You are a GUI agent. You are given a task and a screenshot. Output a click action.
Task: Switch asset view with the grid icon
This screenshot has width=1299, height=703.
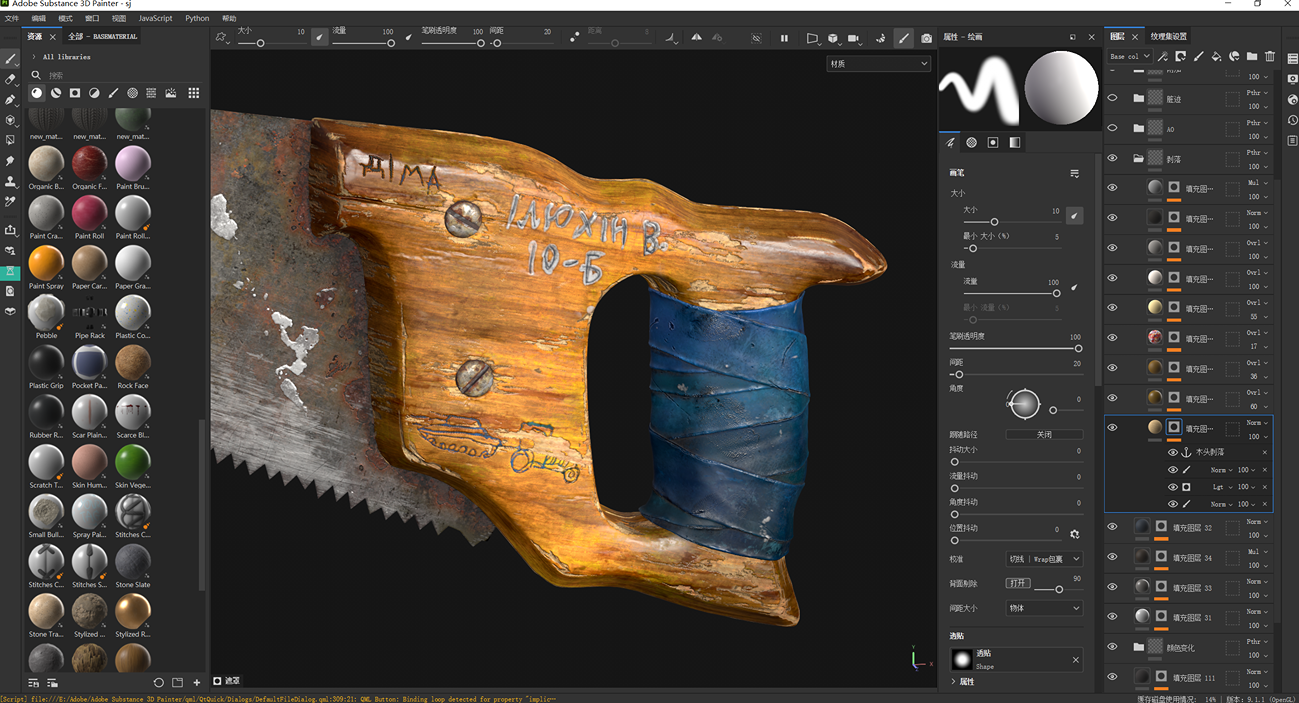click(193, 93)
